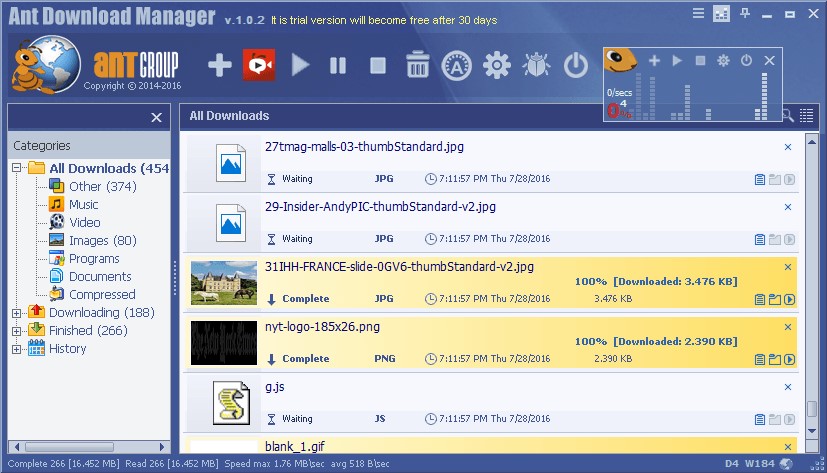Select the Music category
827x473 pixels.
click(83, 204)
